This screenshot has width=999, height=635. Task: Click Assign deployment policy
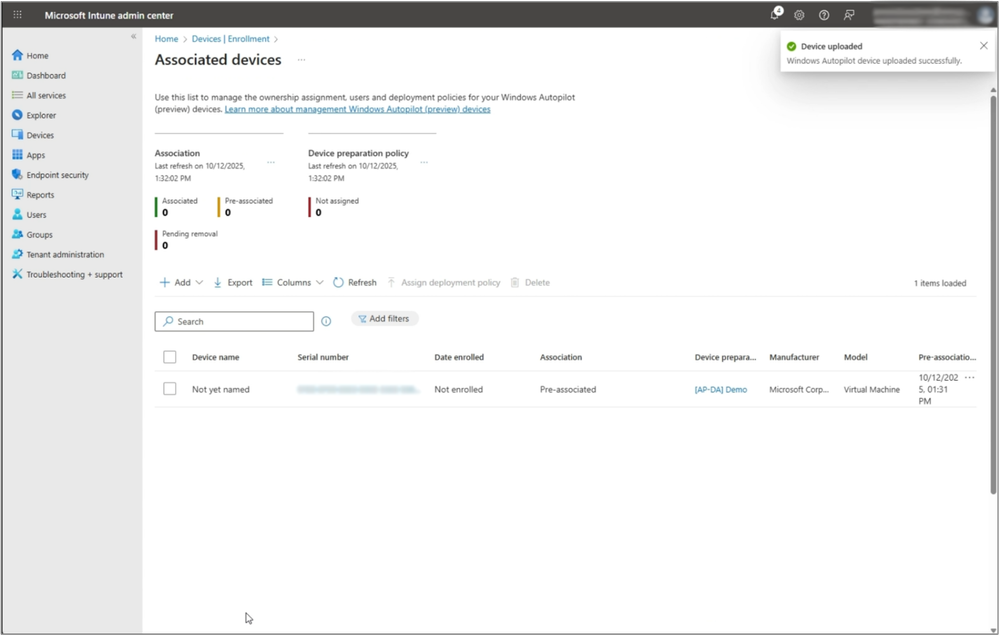point(443,282)
